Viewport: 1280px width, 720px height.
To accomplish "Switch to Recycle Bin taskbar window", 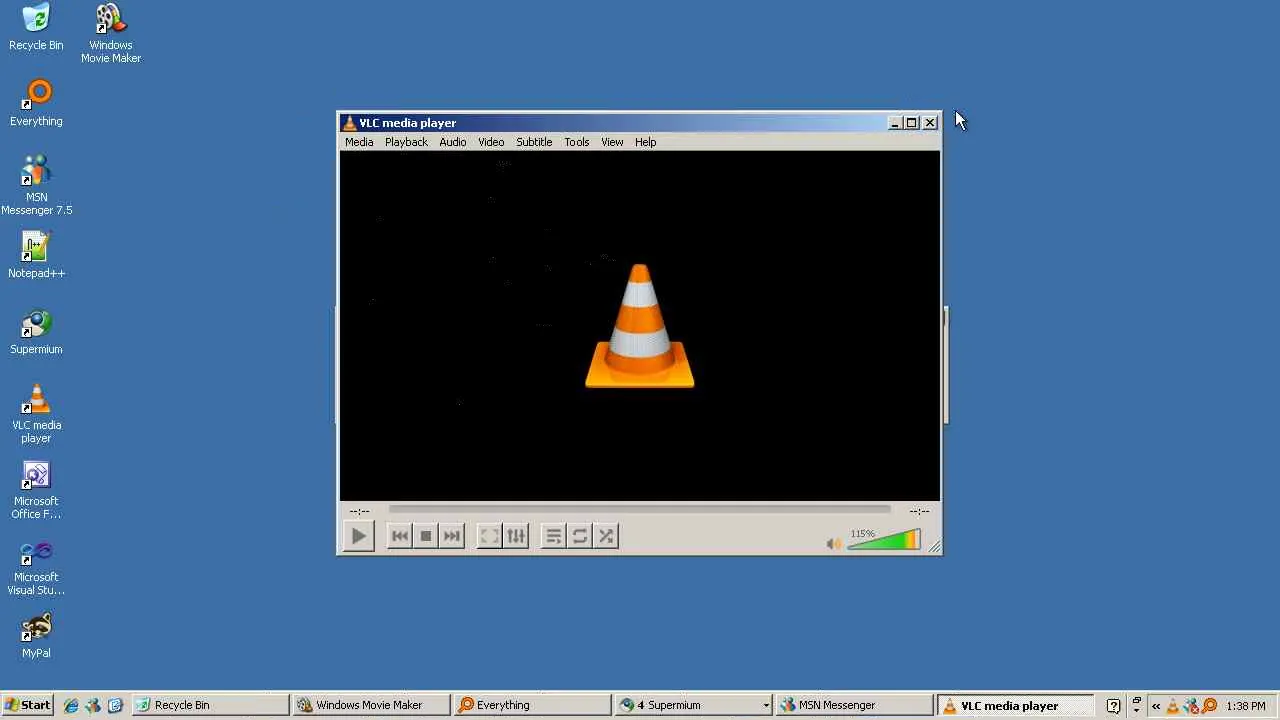I will (x=210, y=705).
